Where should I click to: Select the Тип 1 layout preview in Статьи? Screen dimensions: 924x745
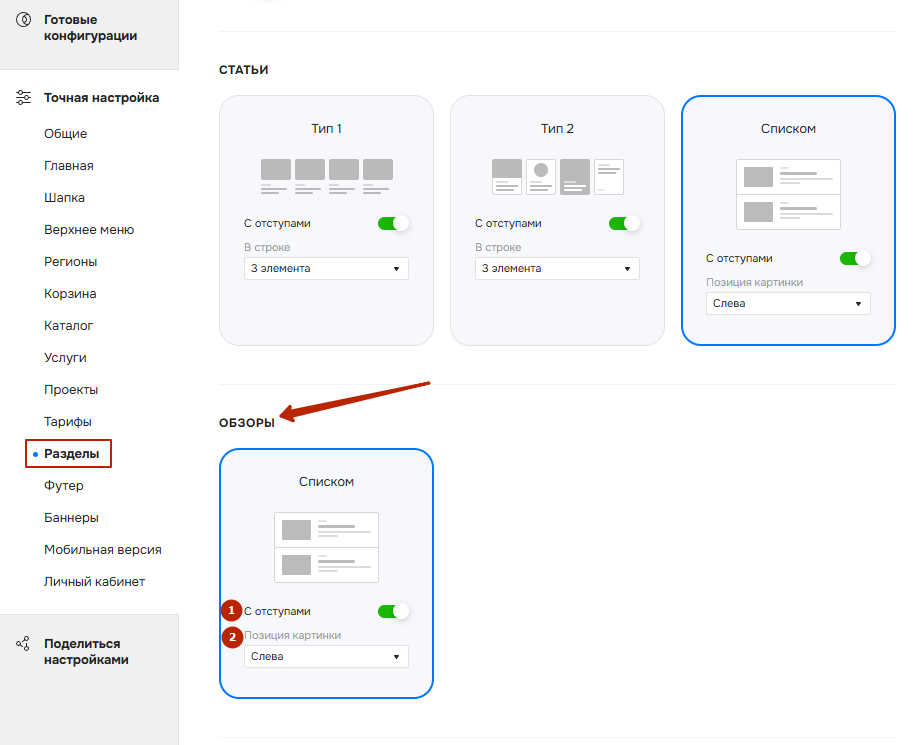click(326, 176)
